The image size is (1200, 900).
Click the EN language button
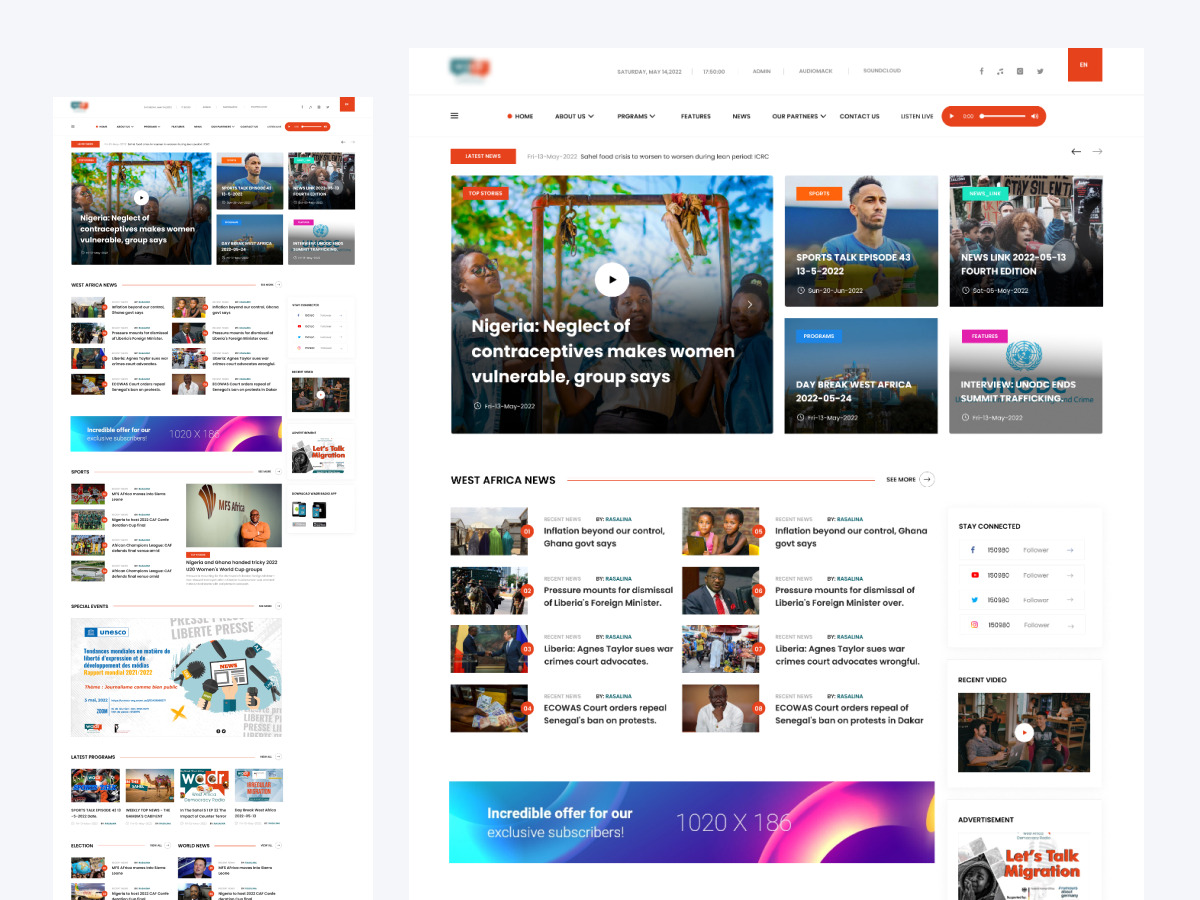tap(1084, 65)
